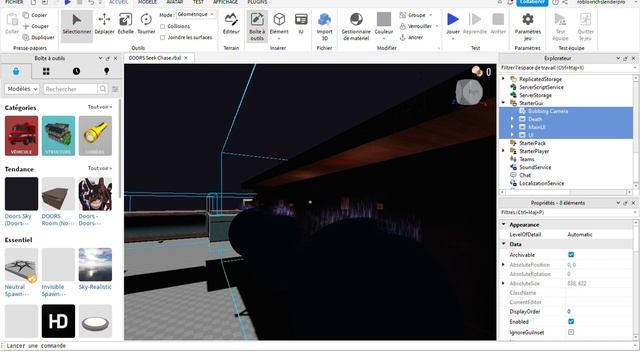Open the Groupe dropdown arrow
Viewport: 640px width, 360px height.
[x=431, y=15]
